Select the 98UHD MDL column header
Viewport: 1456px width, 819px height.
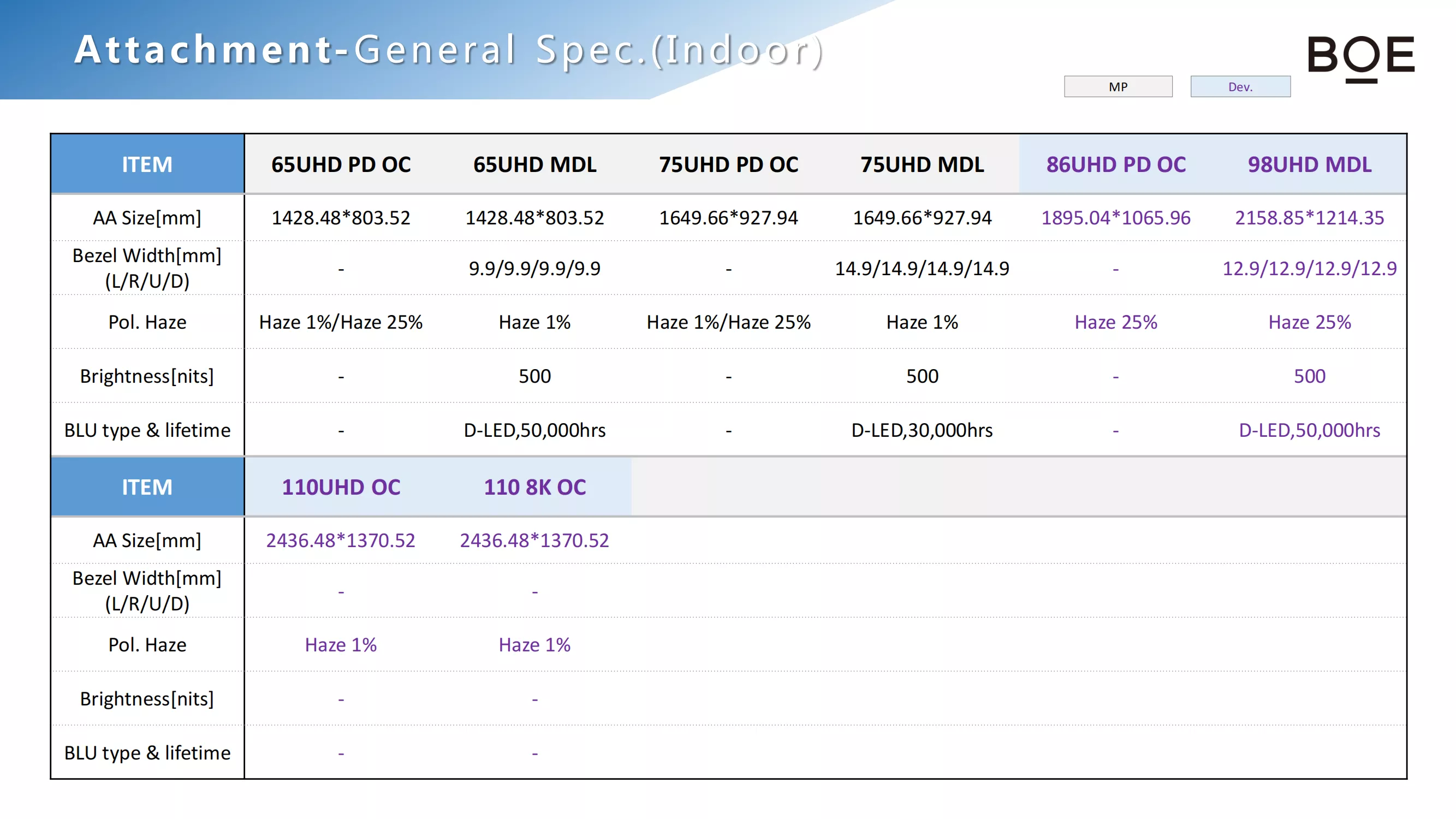pyautogui.click(x=1310, y=164)
